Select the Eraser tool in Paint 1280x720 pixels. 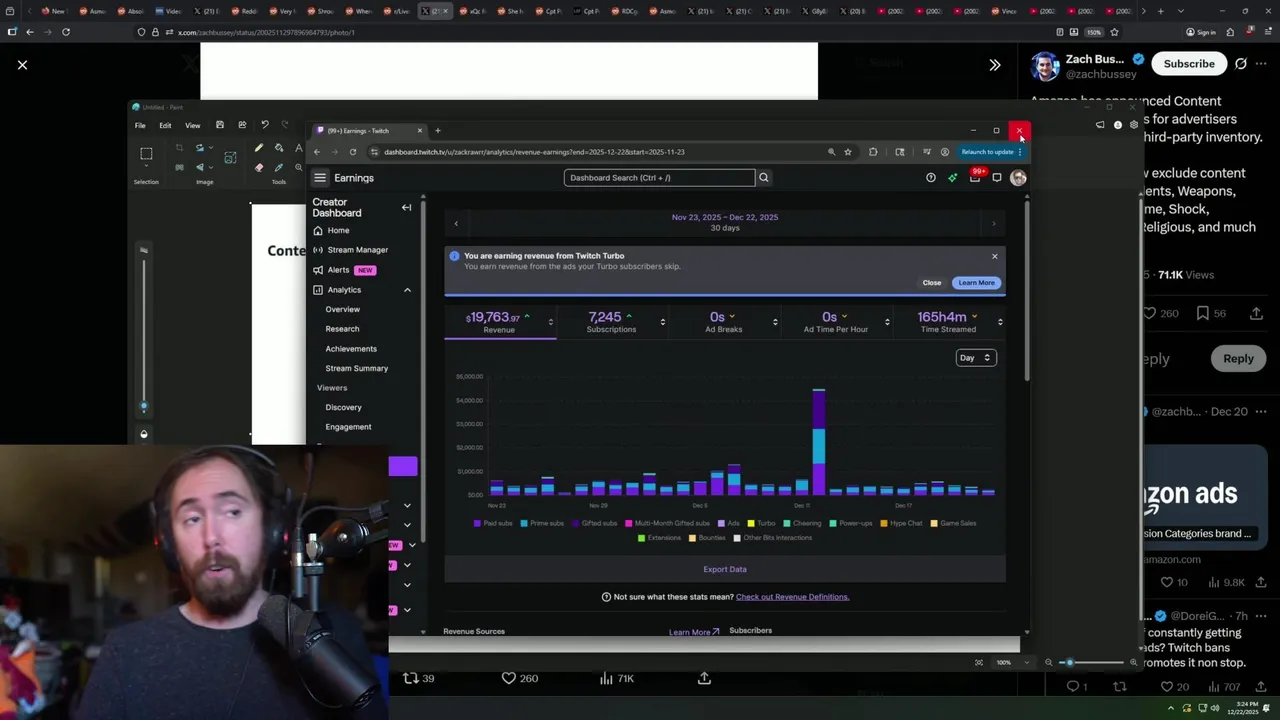coord(259,167)
